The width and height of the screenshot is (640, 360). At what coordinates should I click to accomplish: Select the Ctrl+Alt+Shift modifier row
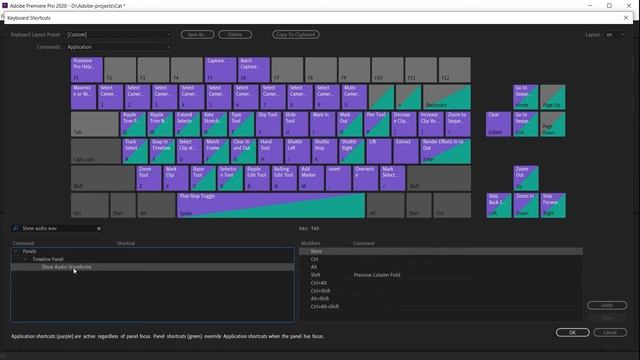[x=441, y=307]
